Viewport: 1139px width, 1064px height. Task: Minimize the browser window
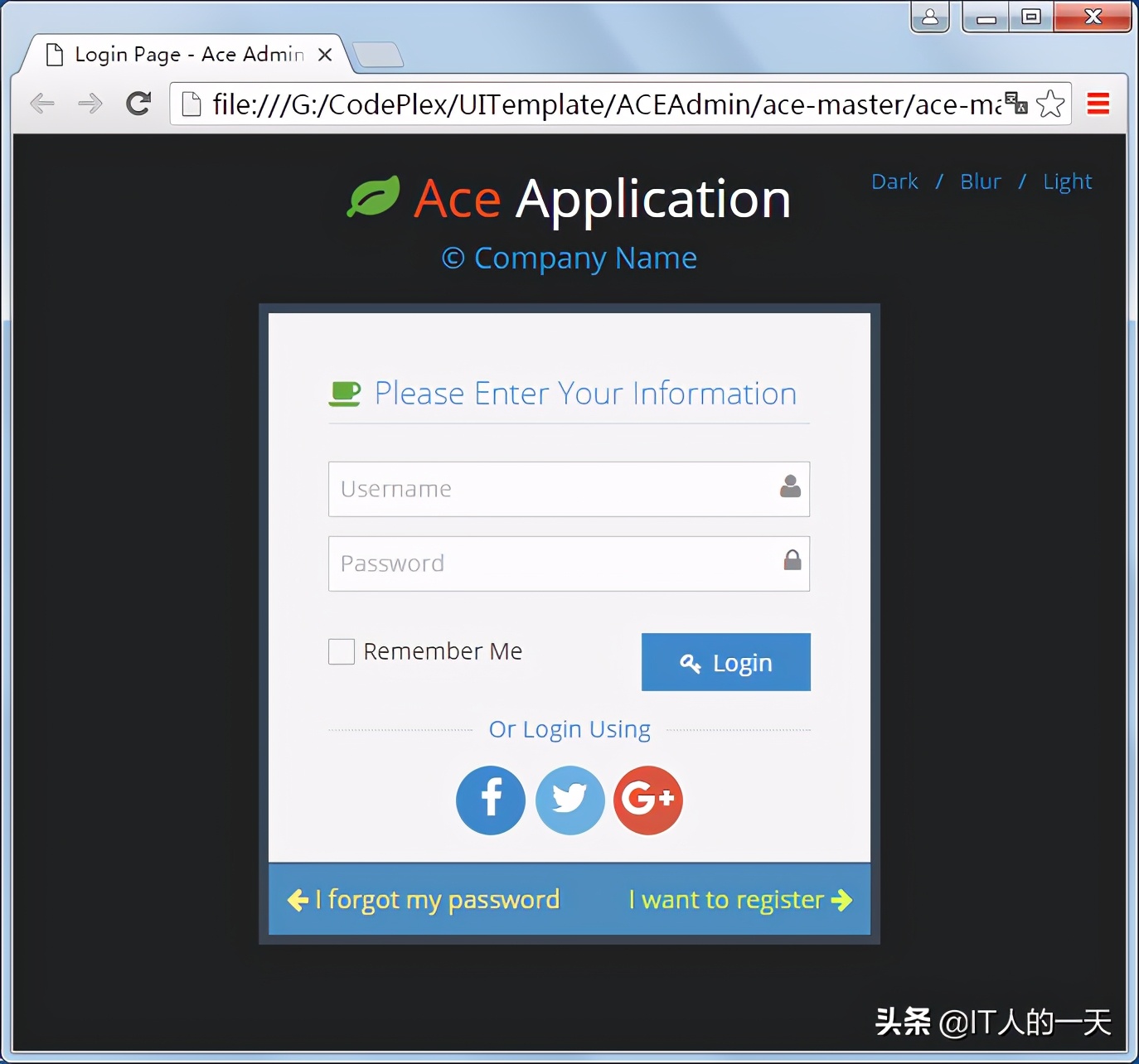point(986,17)
